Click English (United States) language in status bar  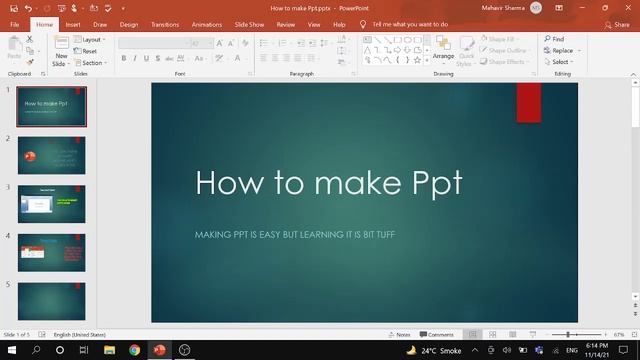coord(80,335)
